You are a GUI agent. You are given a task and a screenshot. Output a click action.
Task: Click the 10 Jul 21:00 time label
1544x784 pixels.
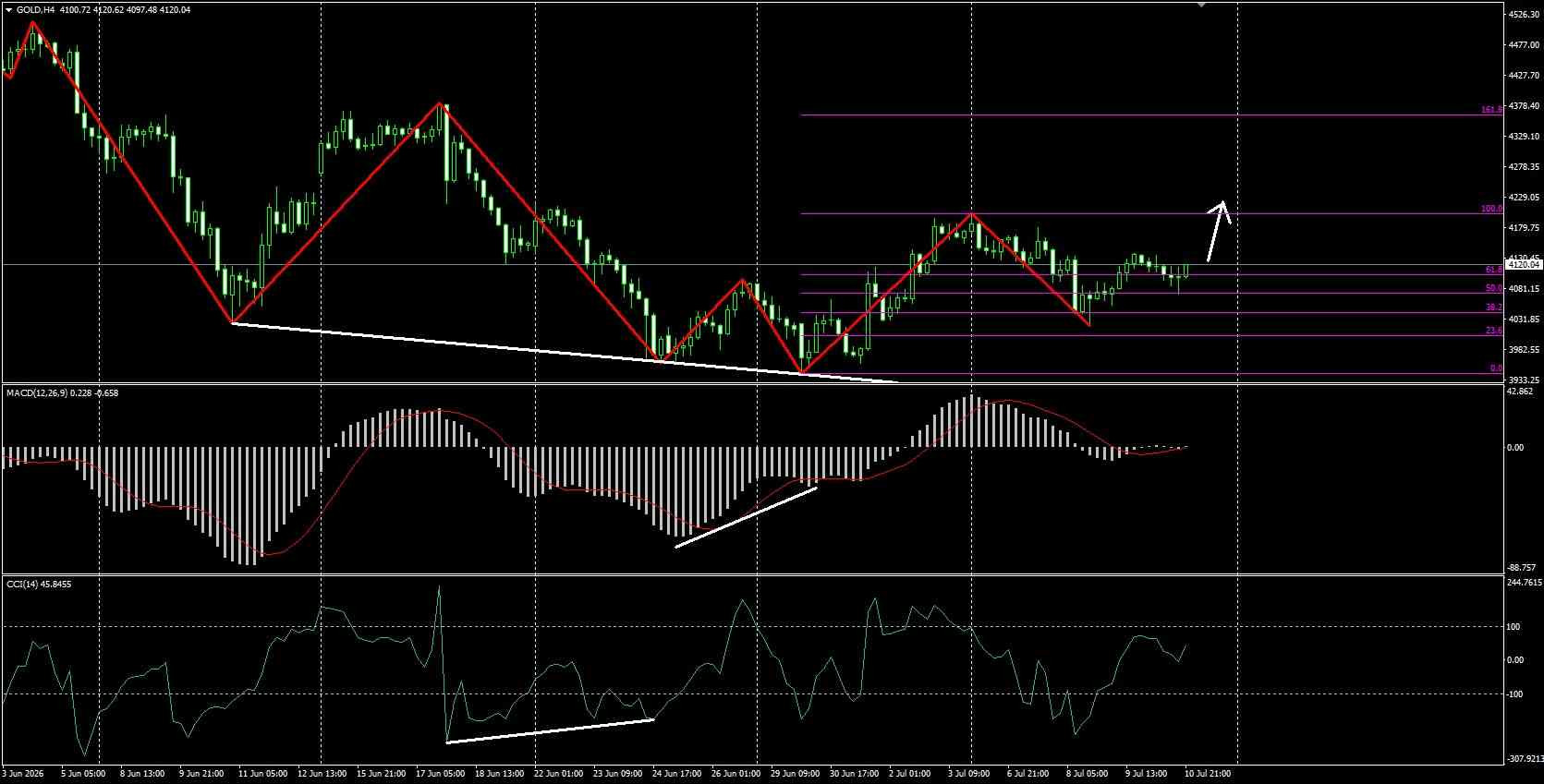pyautogui.click(x=1208, y=774)
